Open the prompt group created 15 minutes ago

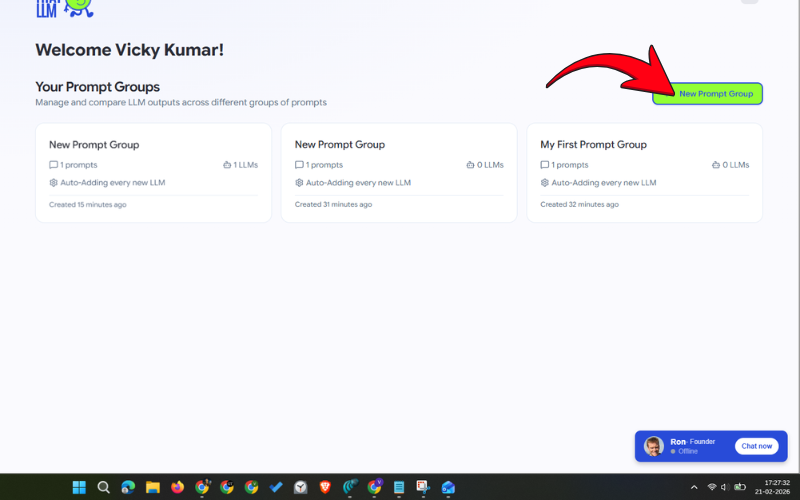(x=153, y=173)
